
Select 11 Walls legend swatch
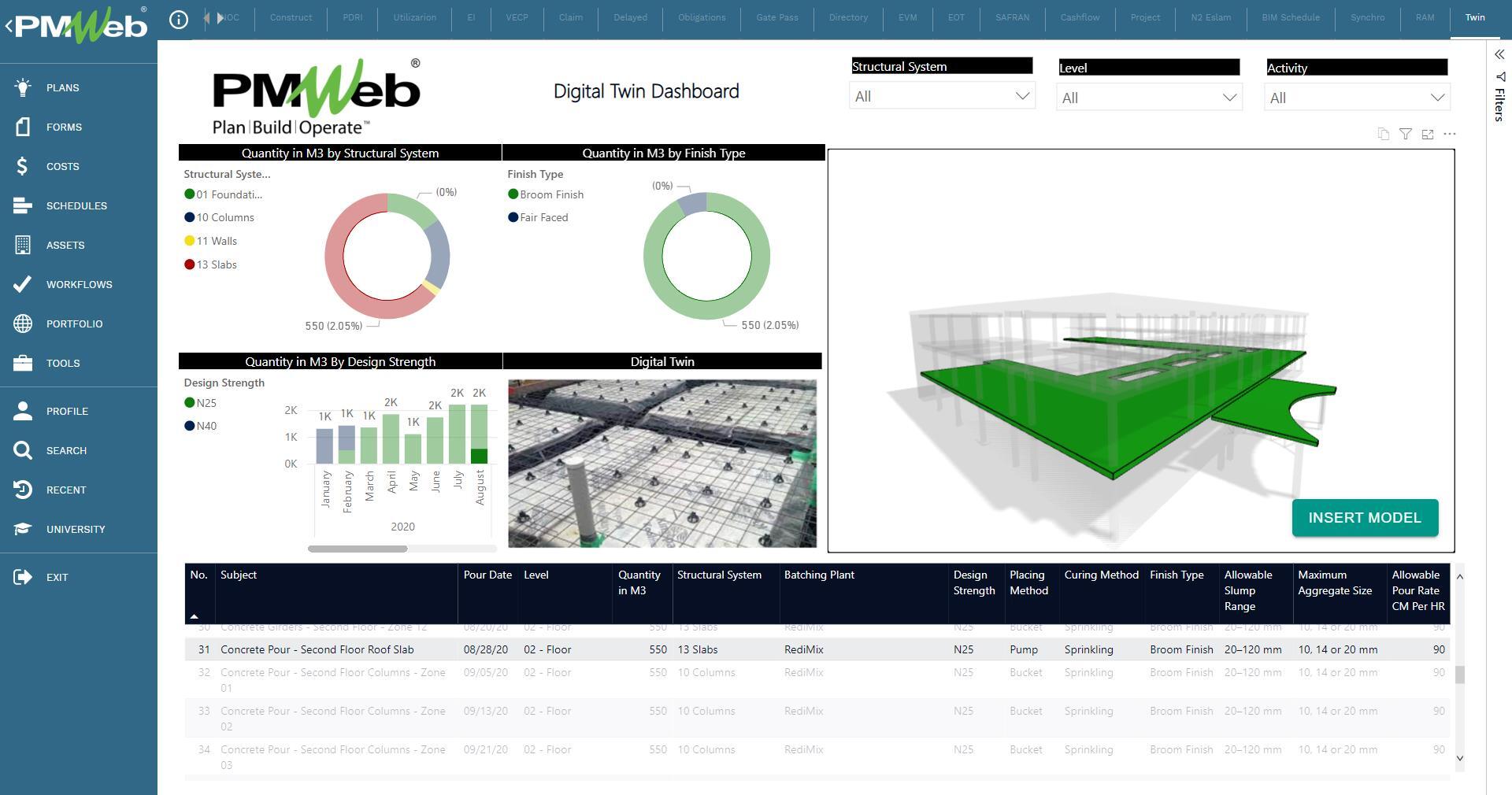[189, 241]
